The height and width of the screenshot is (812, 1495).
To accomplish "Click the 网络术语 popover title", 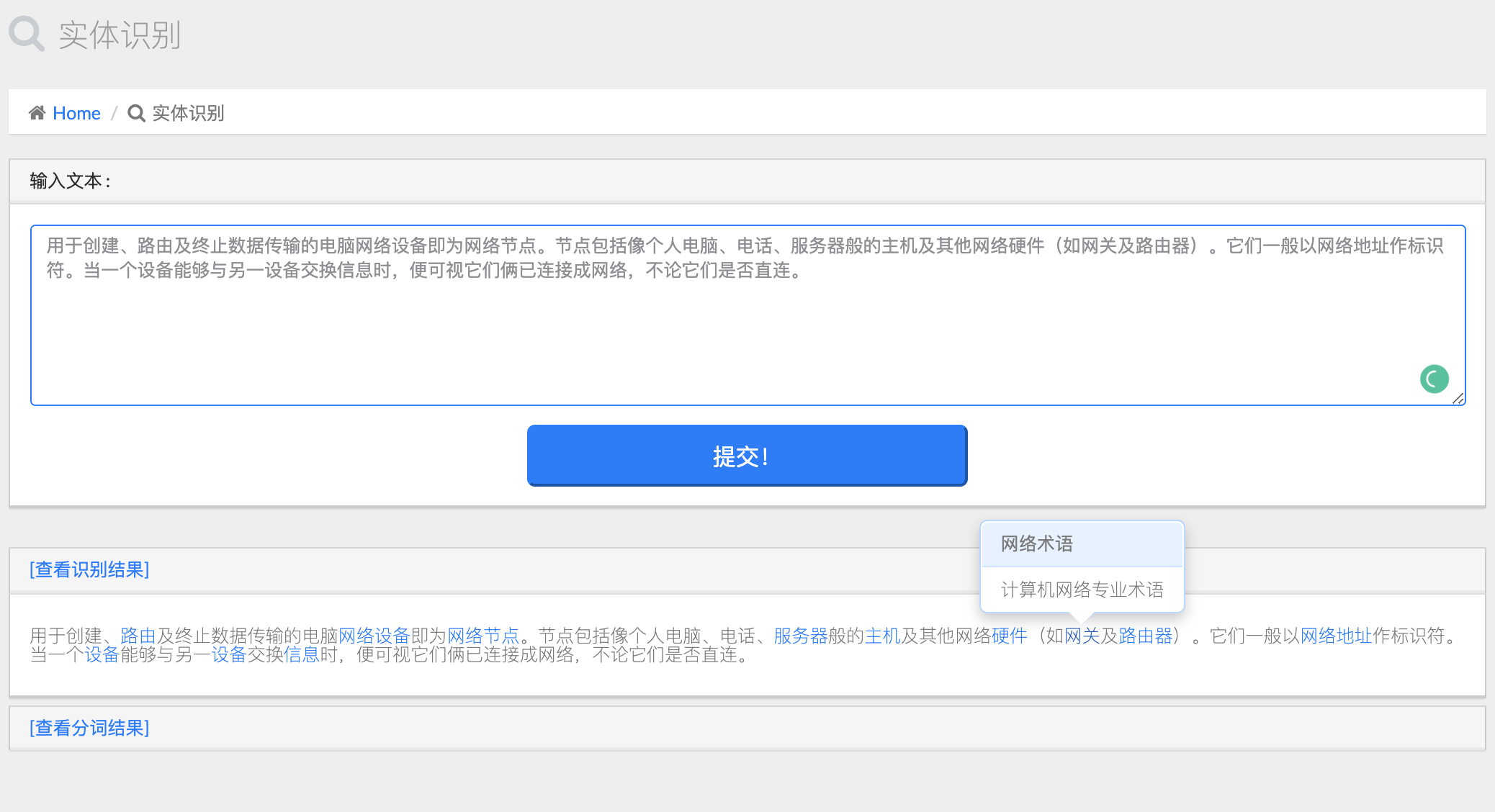I will [x=1037, y=543].
